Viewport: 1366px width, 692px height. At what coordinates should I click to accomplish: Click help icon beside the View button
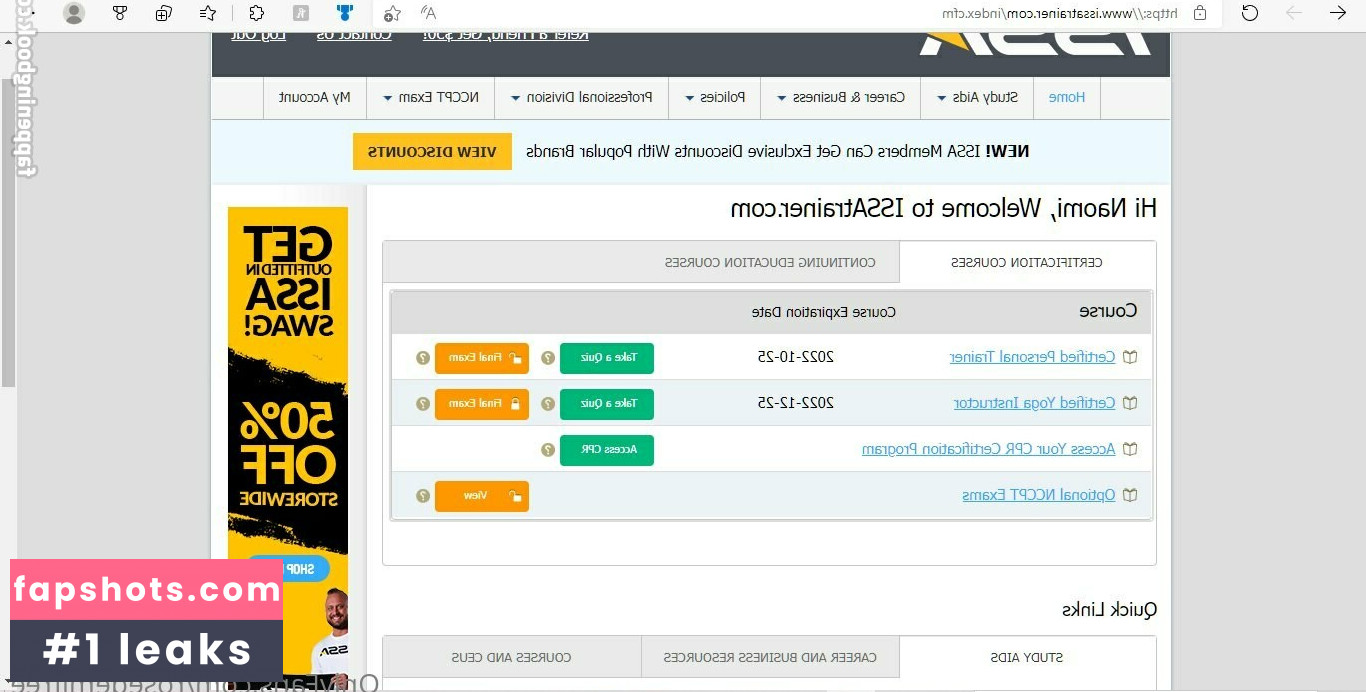(423, 496)
